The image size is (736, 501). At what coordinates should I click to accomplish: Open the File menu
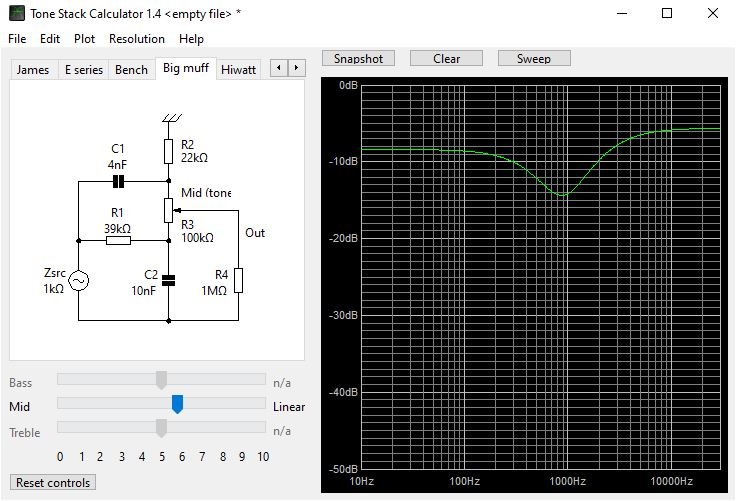[17, 39]
